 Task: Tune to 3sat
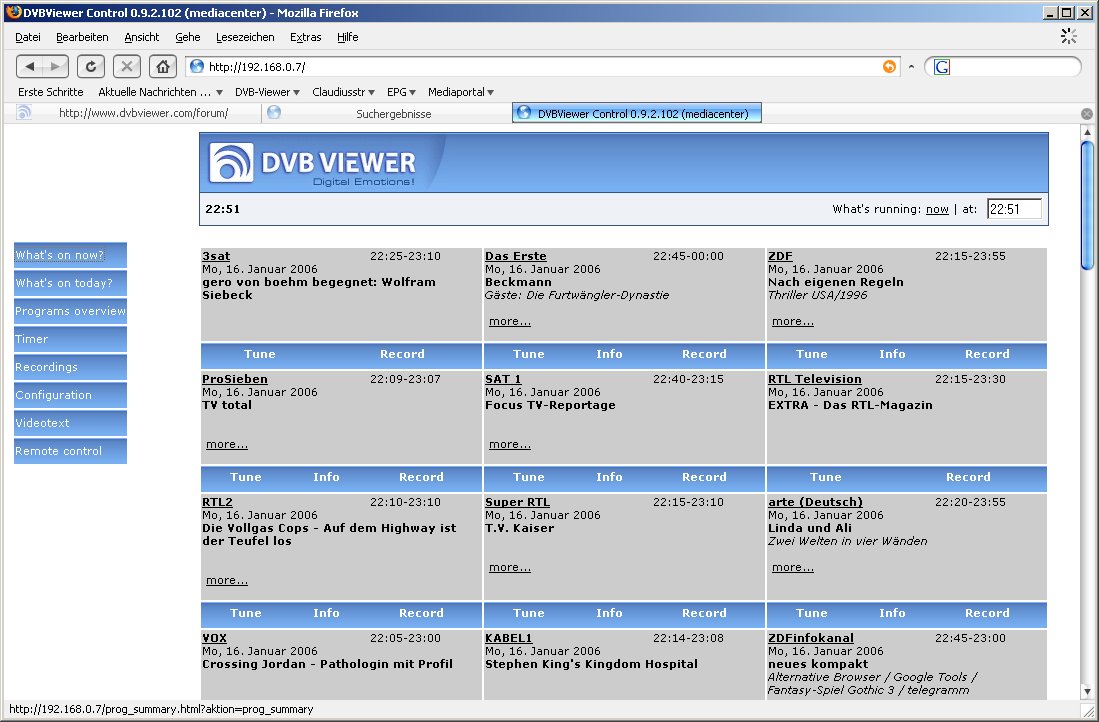coord(259,354)
